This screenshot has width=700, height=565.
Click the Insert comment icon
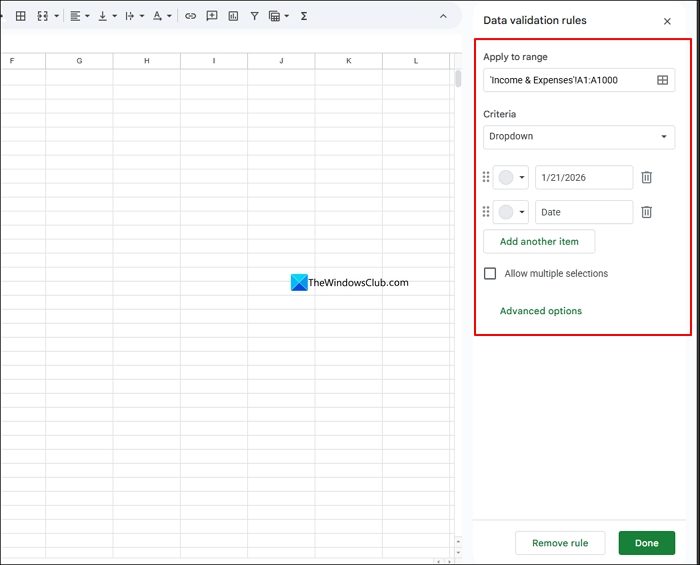coord(212,16)
